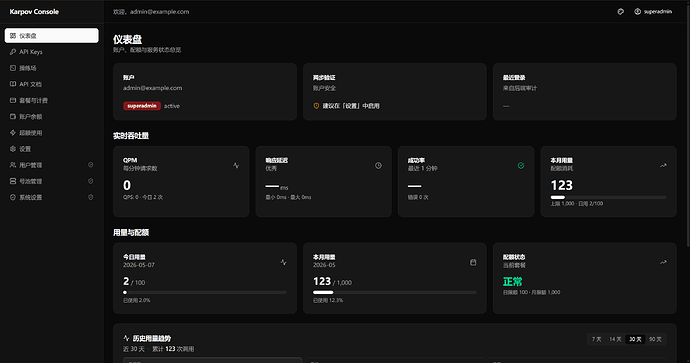690x363 pixels.
Task: Toggle the theme icon in top bar
Action: [x=620, y=12]
